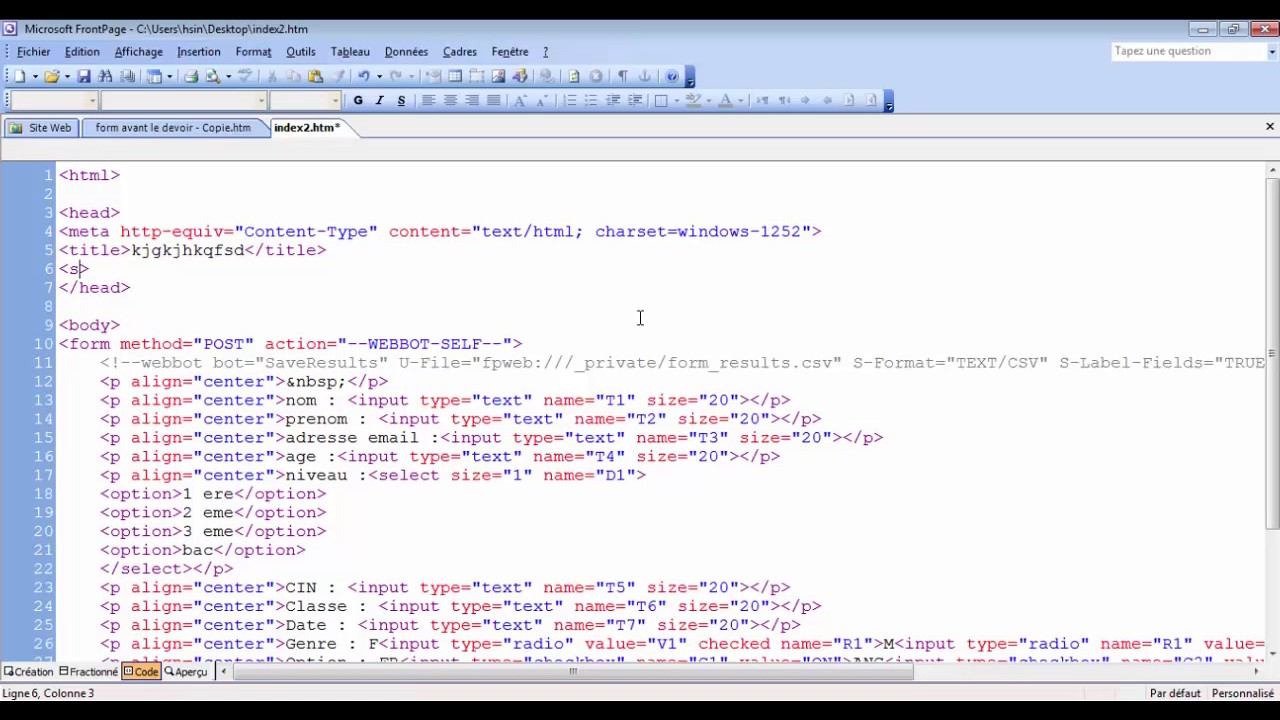
Task: Click the Justify alignment icon
Action: (x=494, y=100)
